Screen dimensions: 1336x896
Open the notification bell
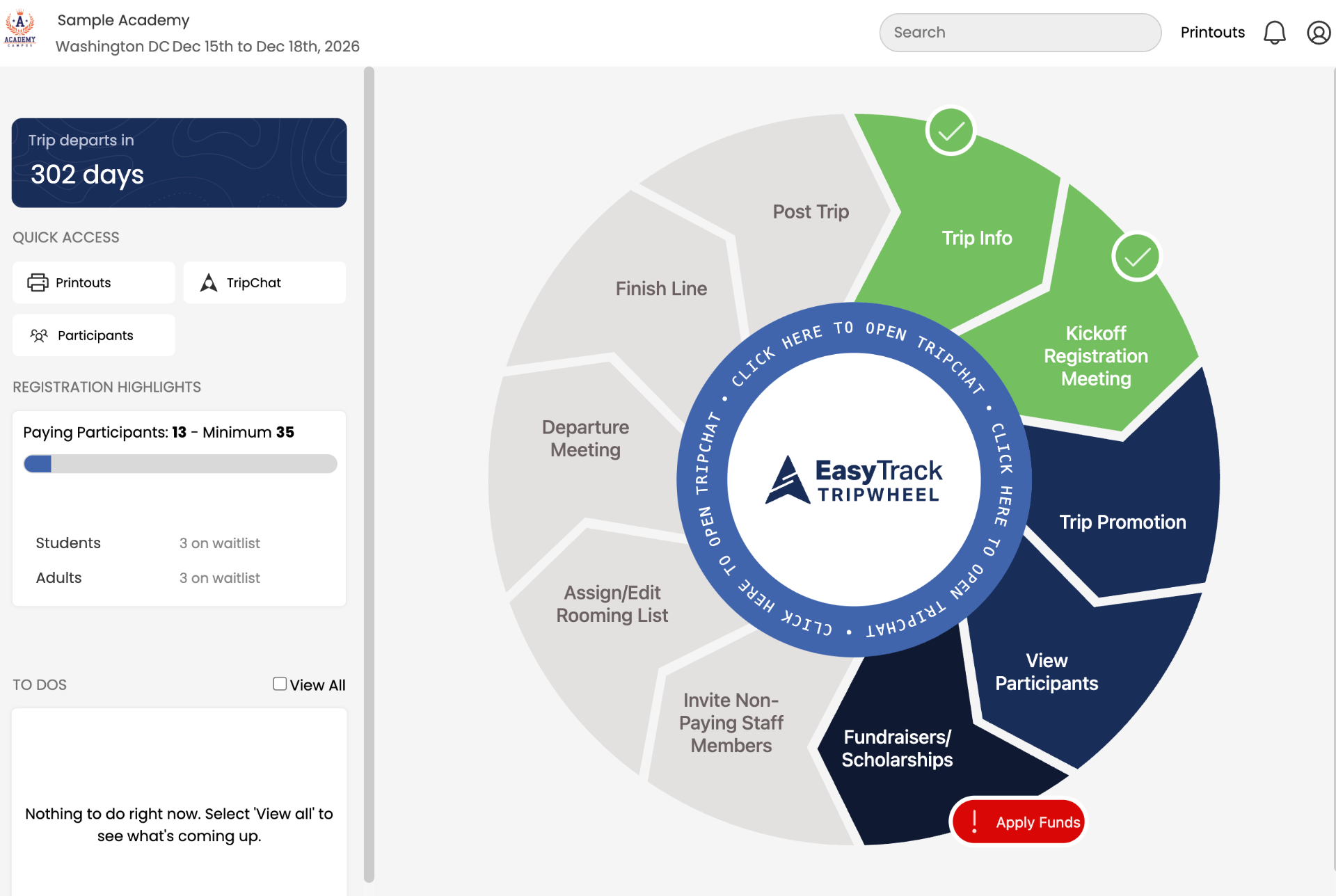coord(1275,32)
